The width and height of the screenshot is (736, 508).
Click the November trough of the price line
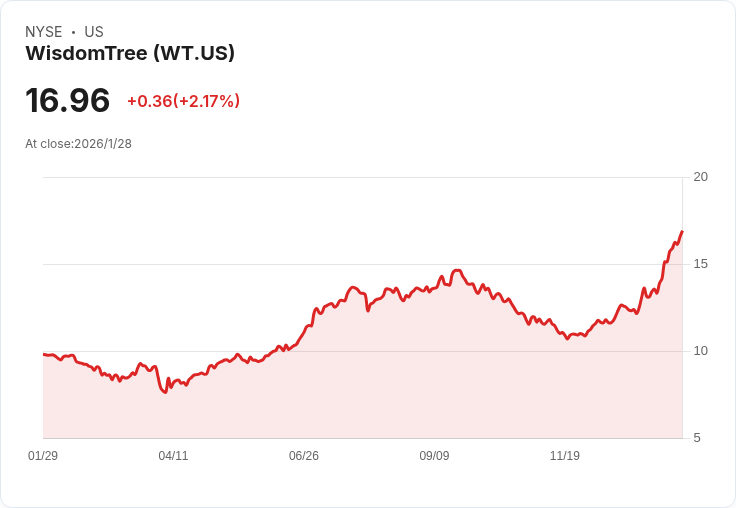(x=567, y=338)
